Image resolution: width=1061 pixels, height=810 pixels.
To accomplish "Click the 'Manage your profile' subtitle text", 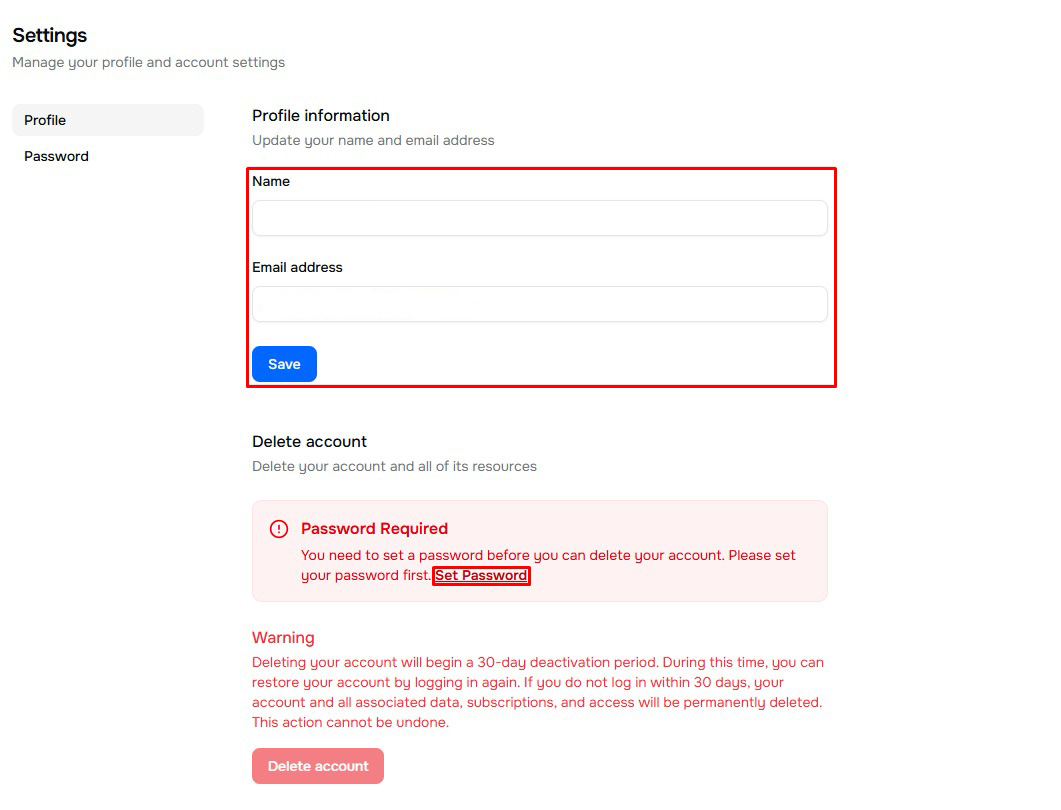I will click(148, 62).
